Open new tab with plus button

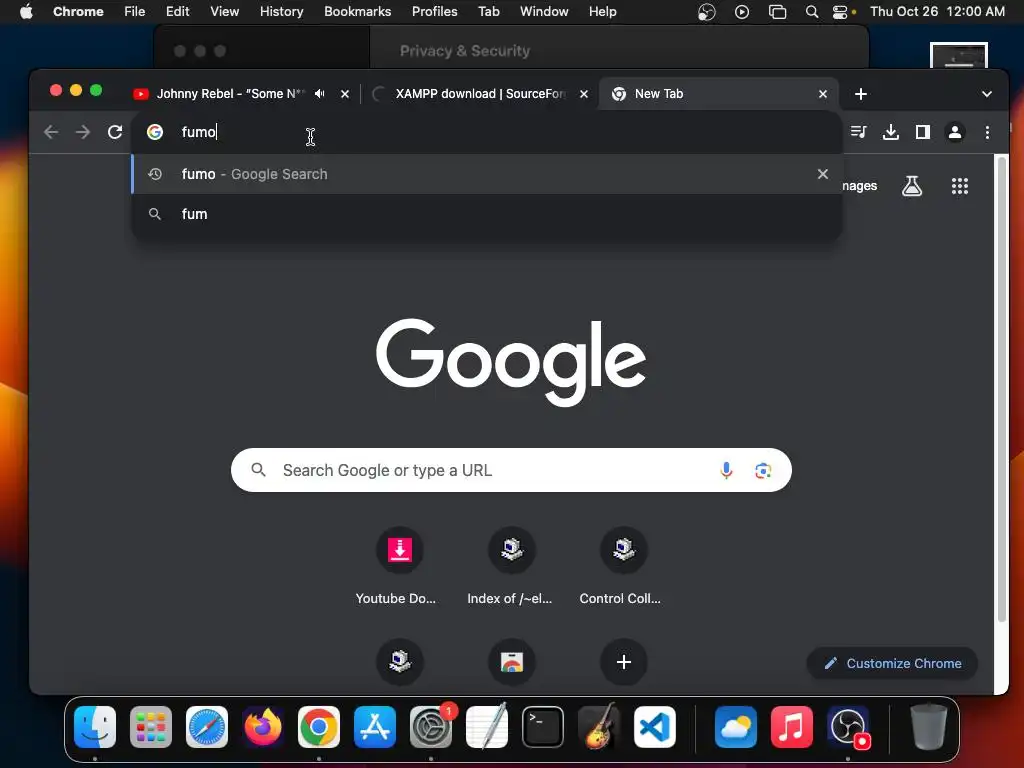[x=861, y=94]
